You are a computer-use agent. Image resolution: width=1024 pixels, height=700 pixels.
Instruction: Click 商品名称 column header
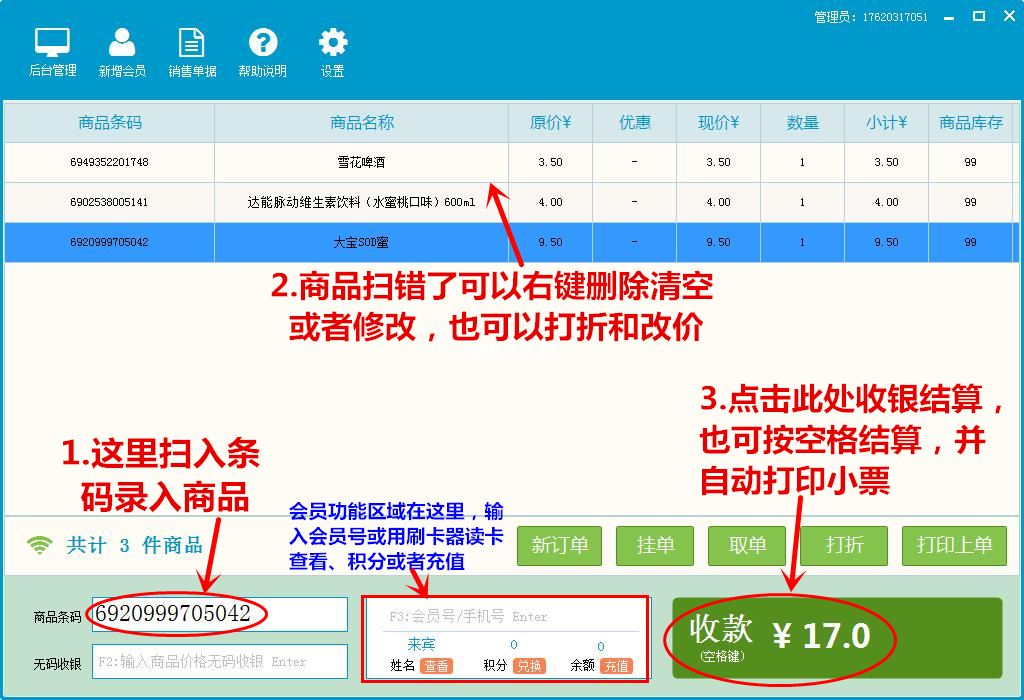362,122
